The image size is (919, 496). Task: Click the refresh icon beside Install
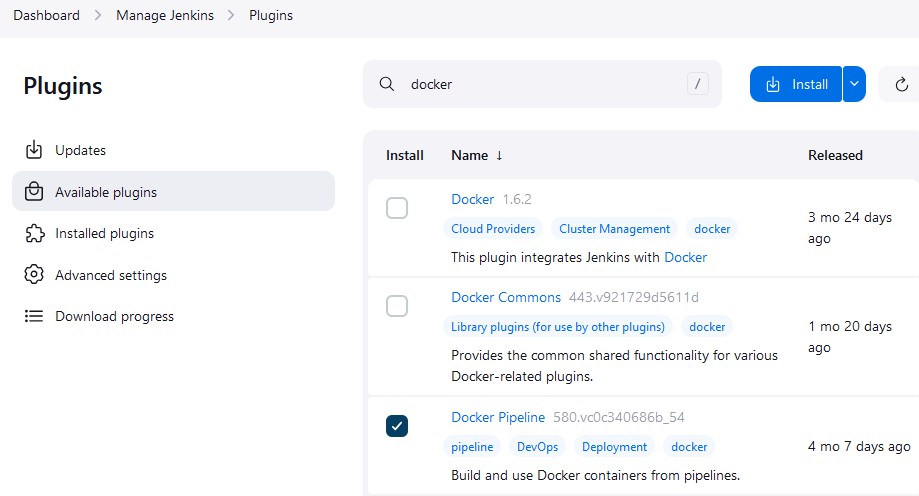[901, 84]
